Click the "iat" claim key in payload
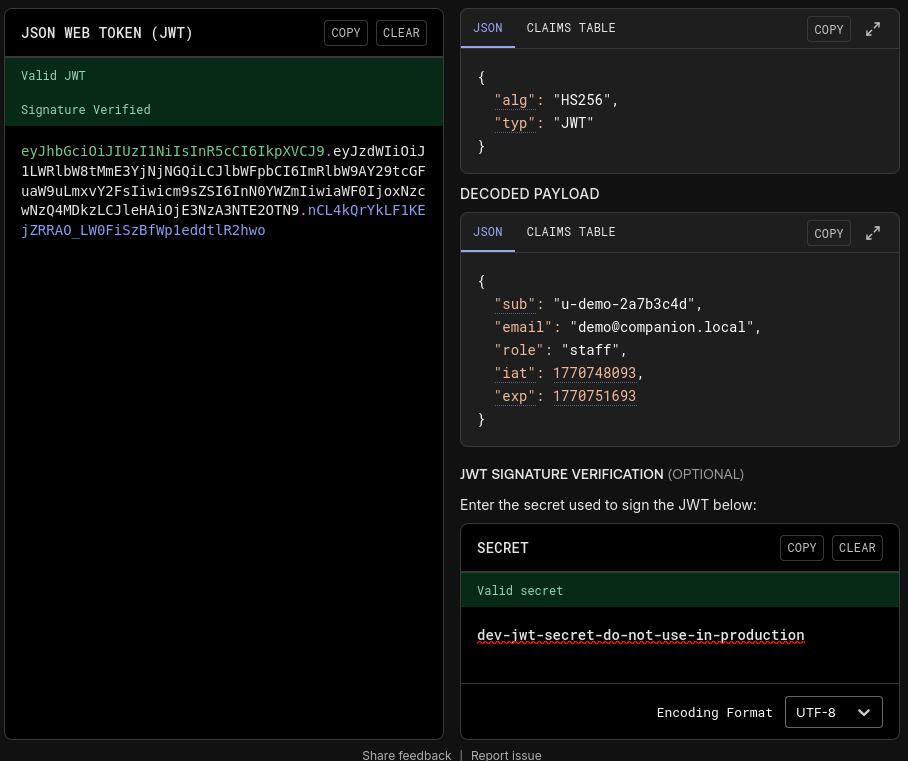This screenshot has height=761, width=908. 515,373
